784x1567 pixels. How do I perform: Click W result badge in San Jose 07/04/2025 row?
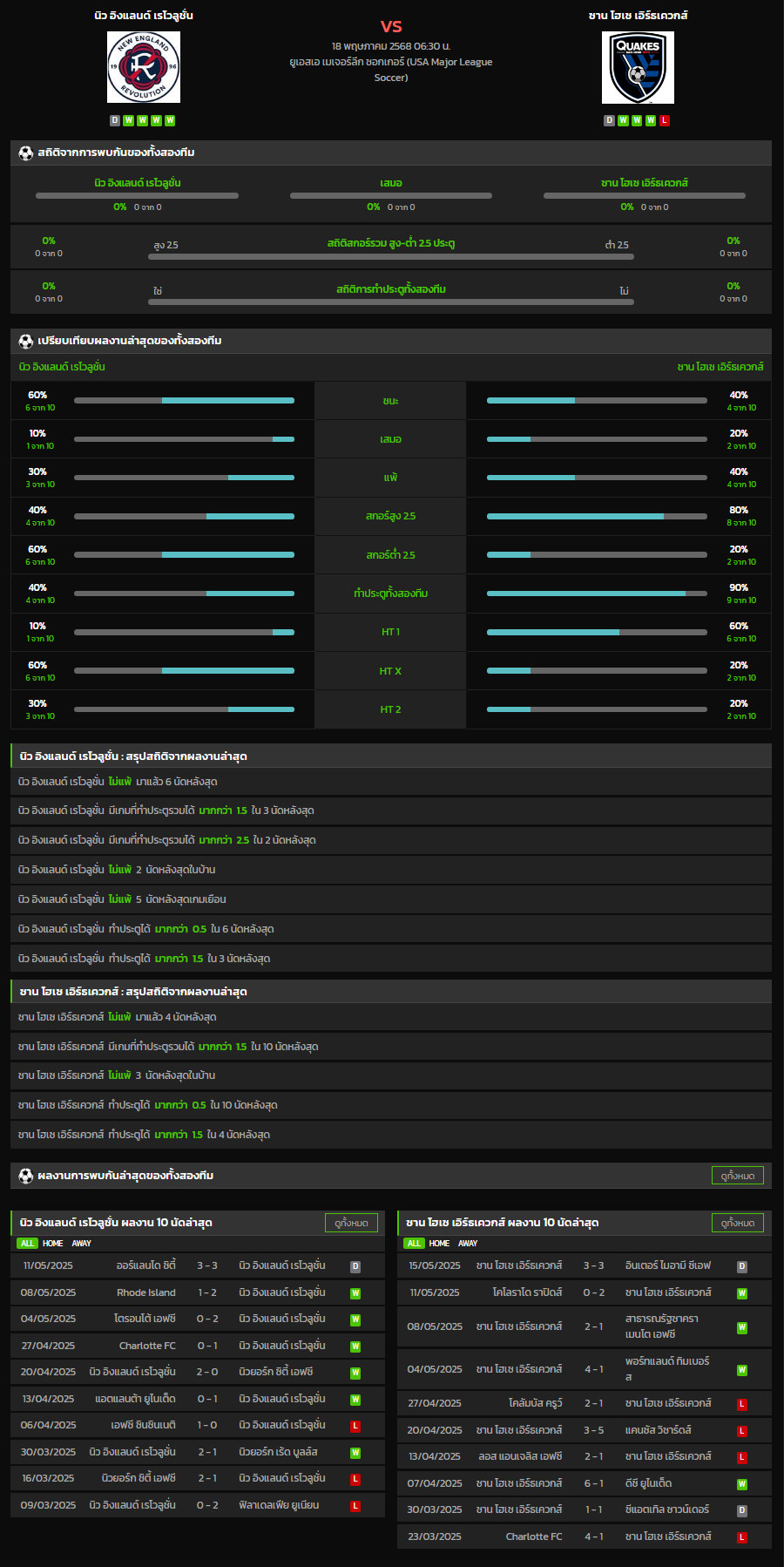pyautogui.click(x=742, y=1484)
